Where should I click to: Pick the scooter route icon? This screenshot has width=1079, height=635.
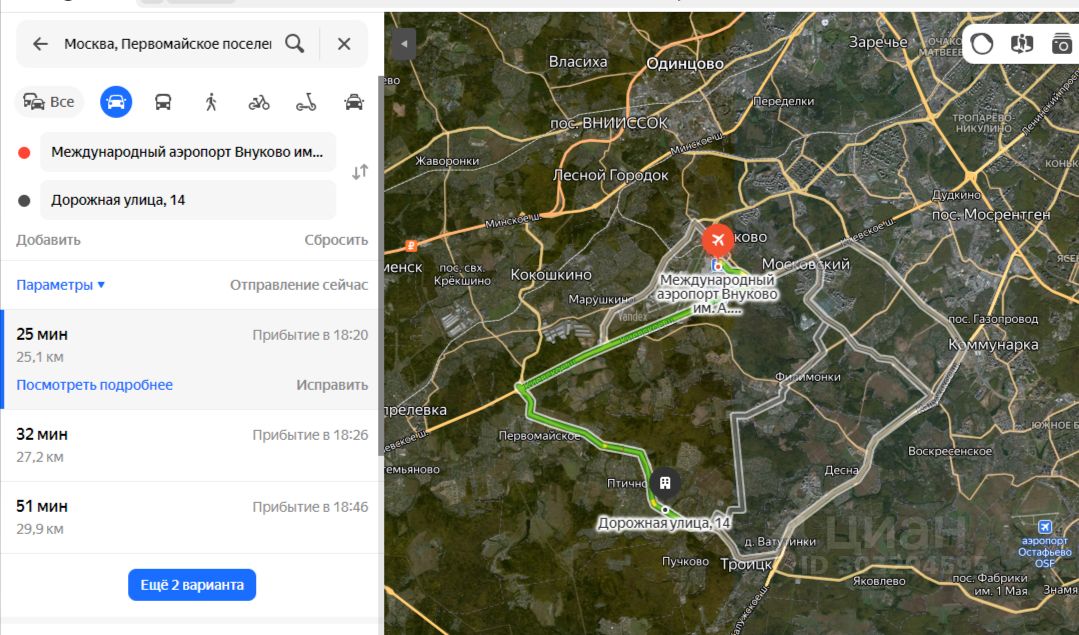pos(306,103)
